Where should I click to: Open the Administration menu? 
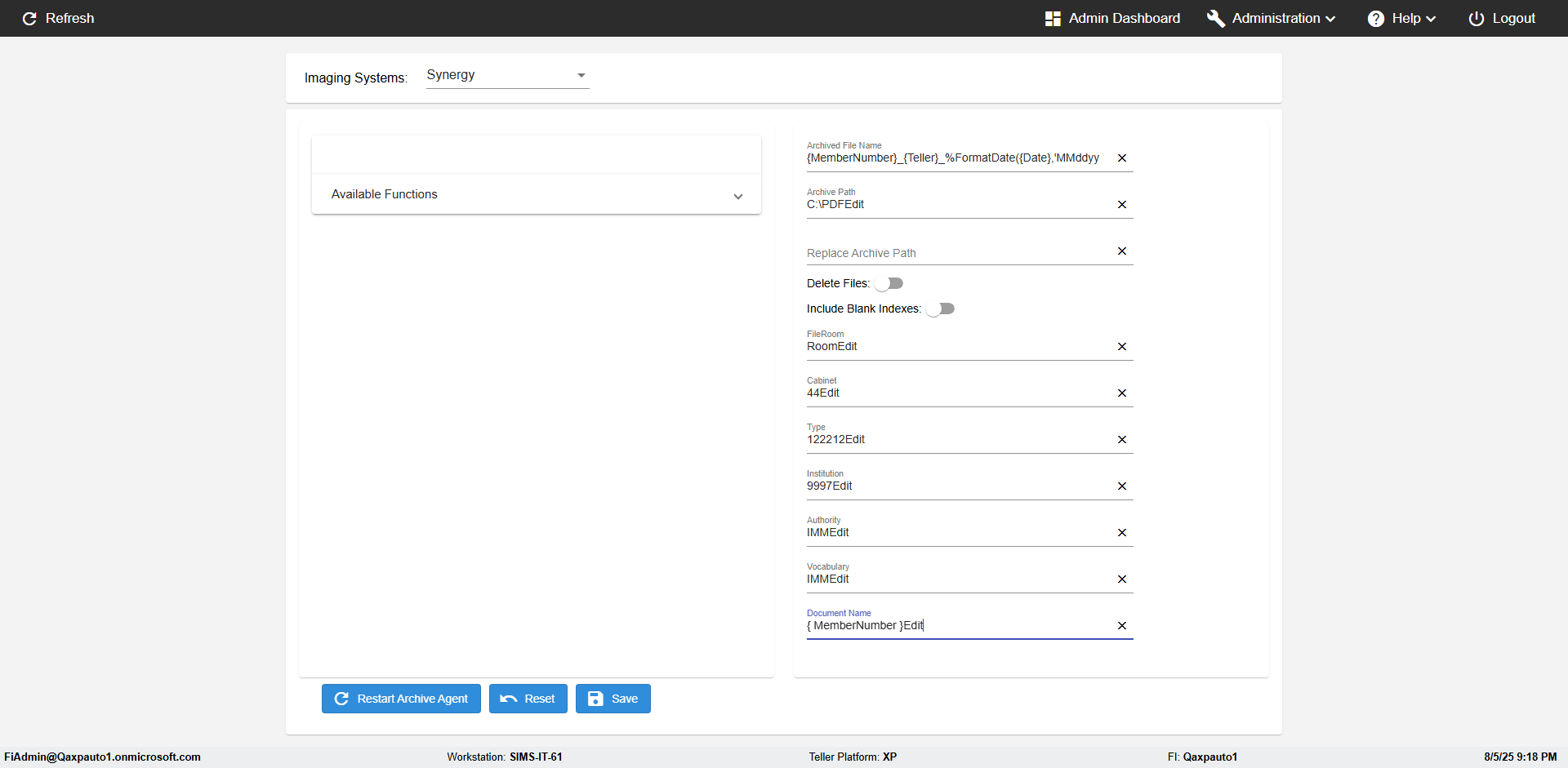[1272, 18]
